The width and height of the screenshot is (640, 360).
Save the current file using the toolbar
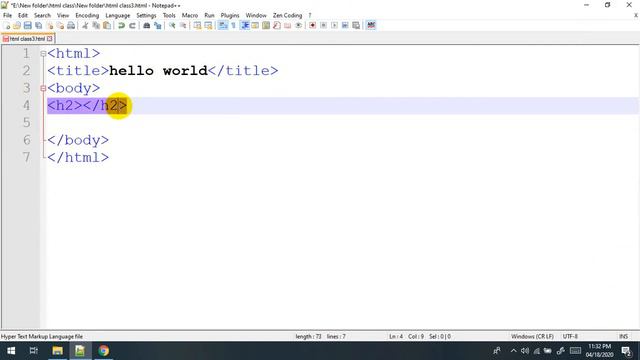pyautogui.click(x=27, y=25)
